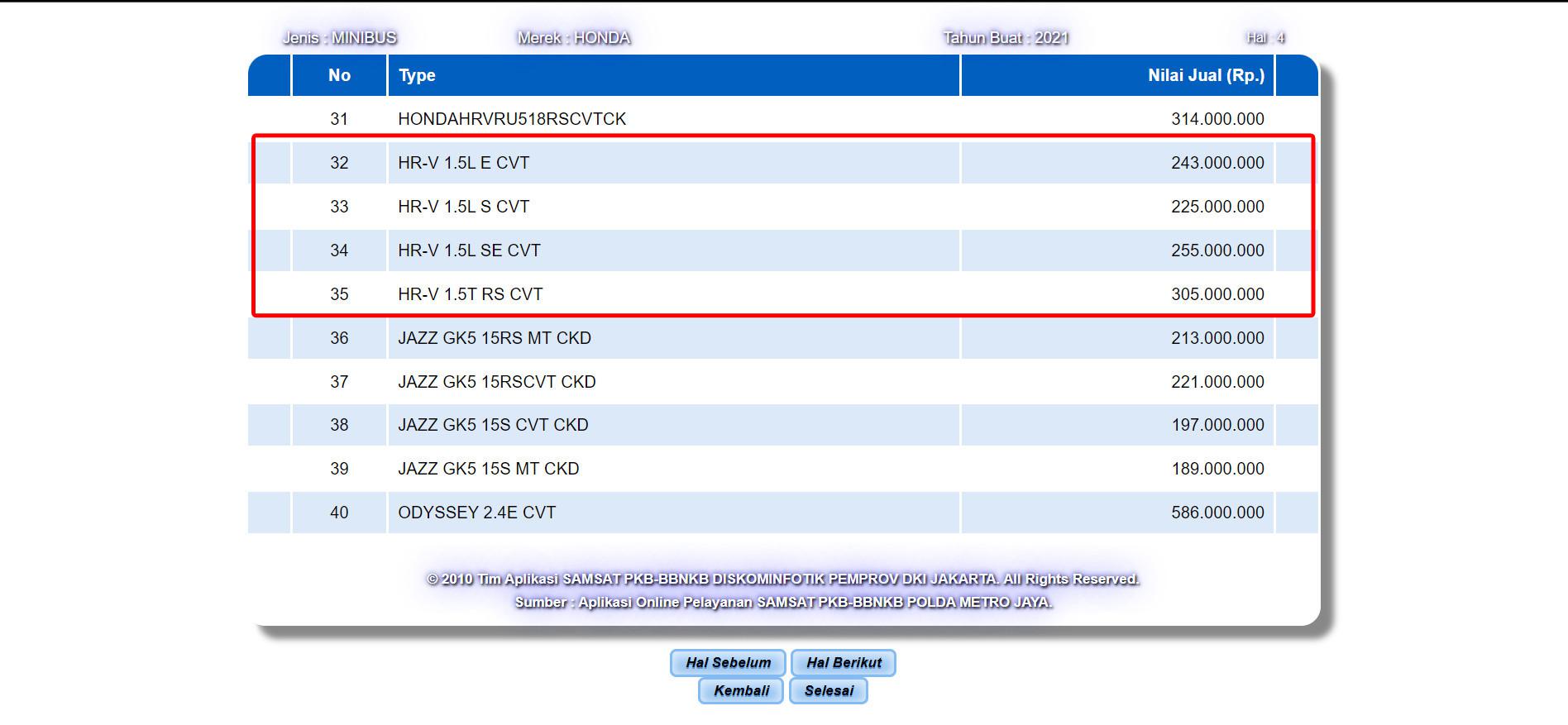The height and width of the screenshot is (725, 1568).
Task: Click price value 189.000.000
Action: coord(1217,469)
